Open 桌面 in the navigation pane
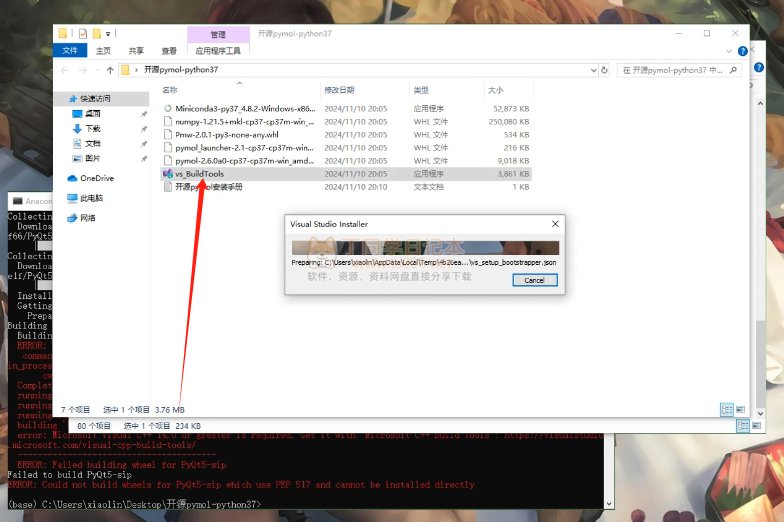 point(93,114)
